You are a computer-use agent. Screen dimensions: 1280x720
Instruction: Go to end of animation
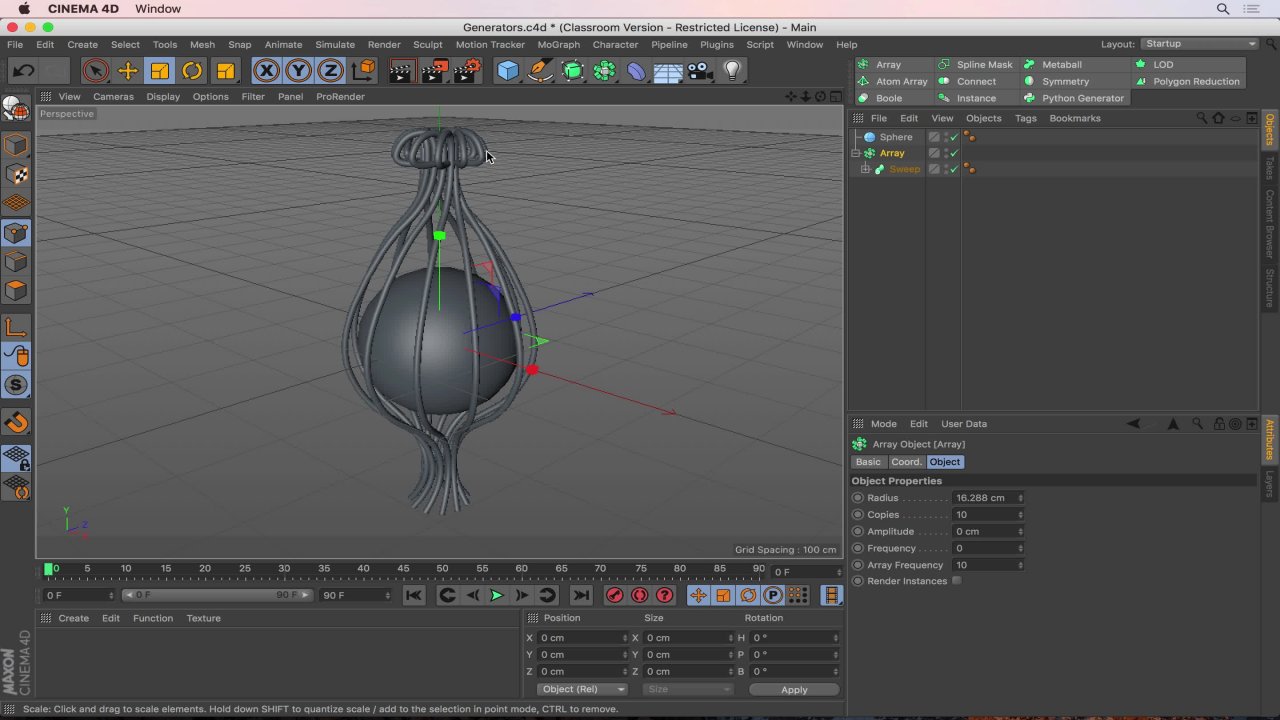(x=580, y=596)
